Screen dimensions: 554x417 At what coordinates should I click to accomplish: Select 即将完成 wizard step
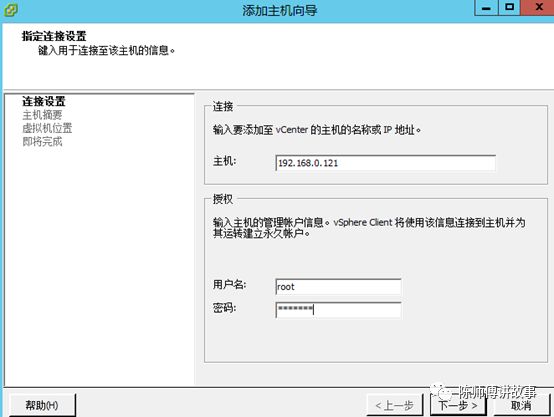[x=42, y=142]
